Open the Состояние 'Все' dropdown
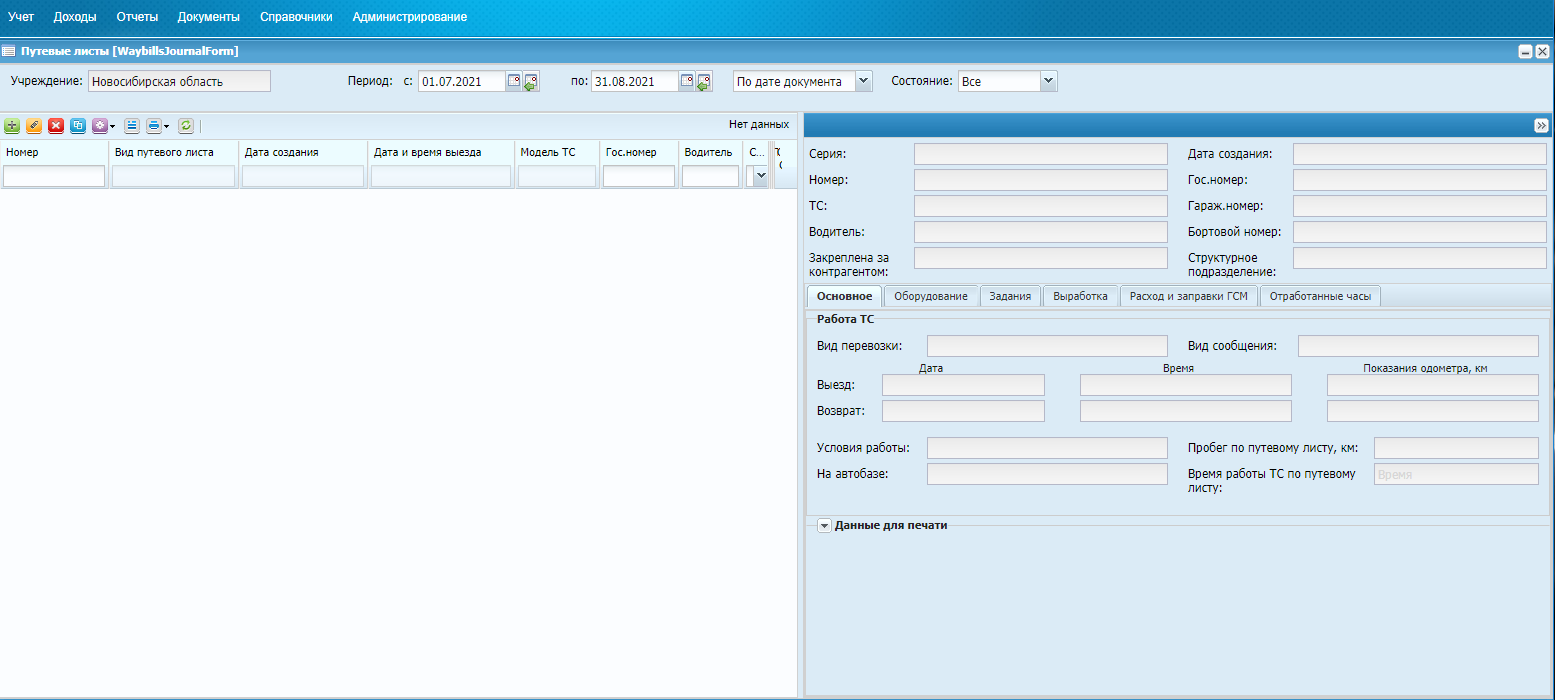Viewport: 1555px width, 700px height. pos(1048,81)
